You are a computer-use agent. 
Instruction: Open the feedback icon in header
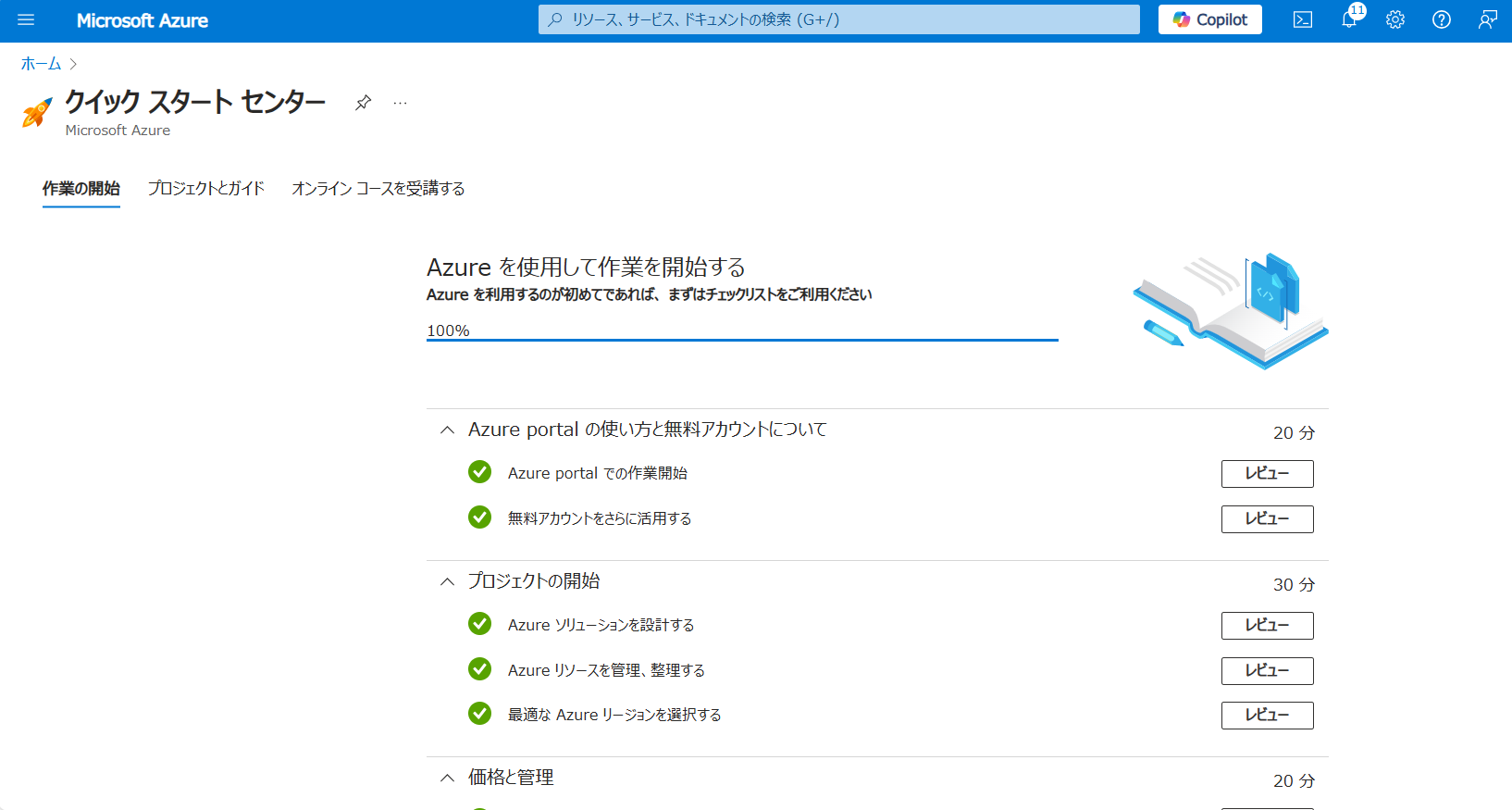[x=1487, y=19]
